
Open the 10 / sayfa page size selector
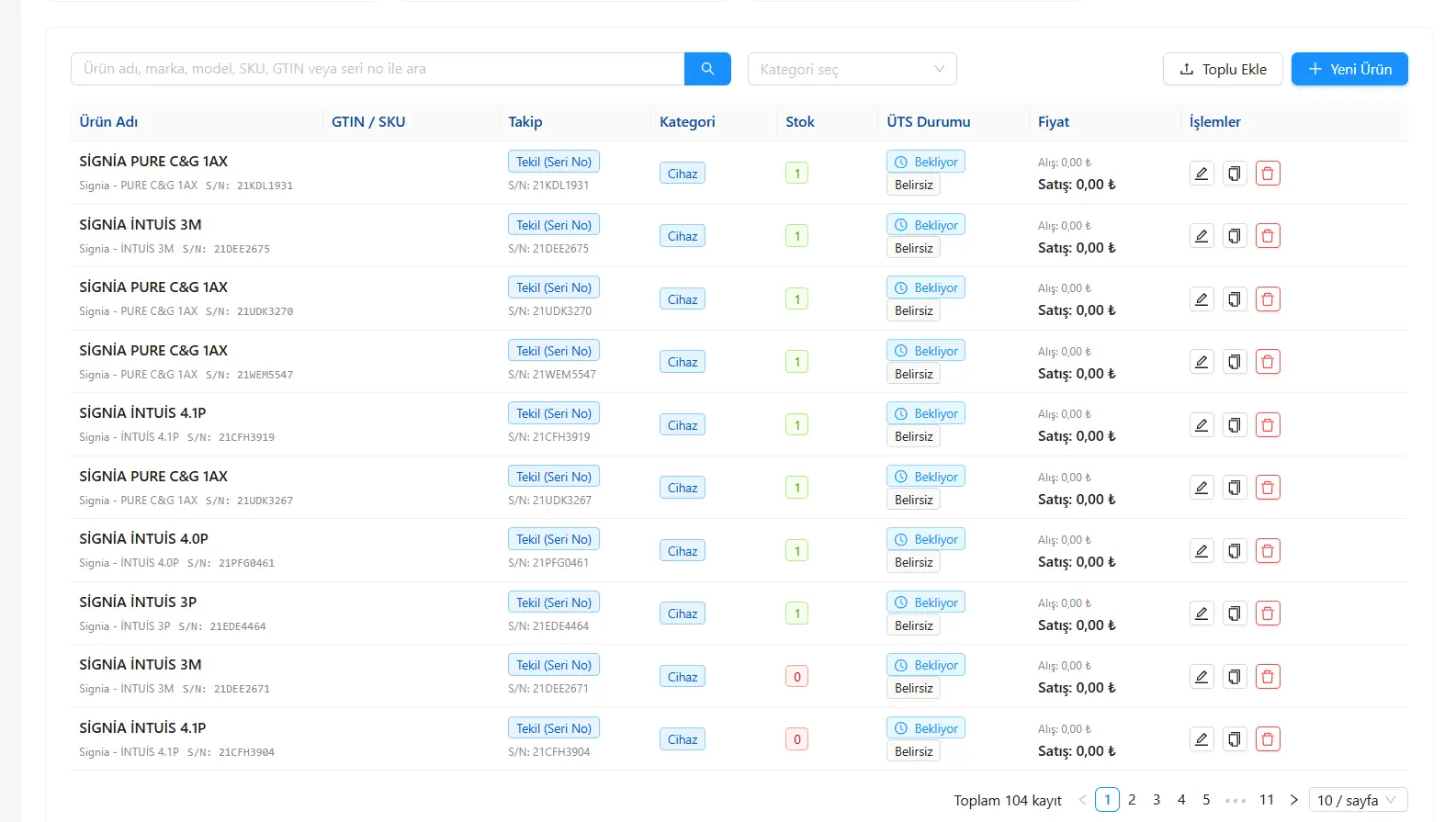tap(1359, 800)
